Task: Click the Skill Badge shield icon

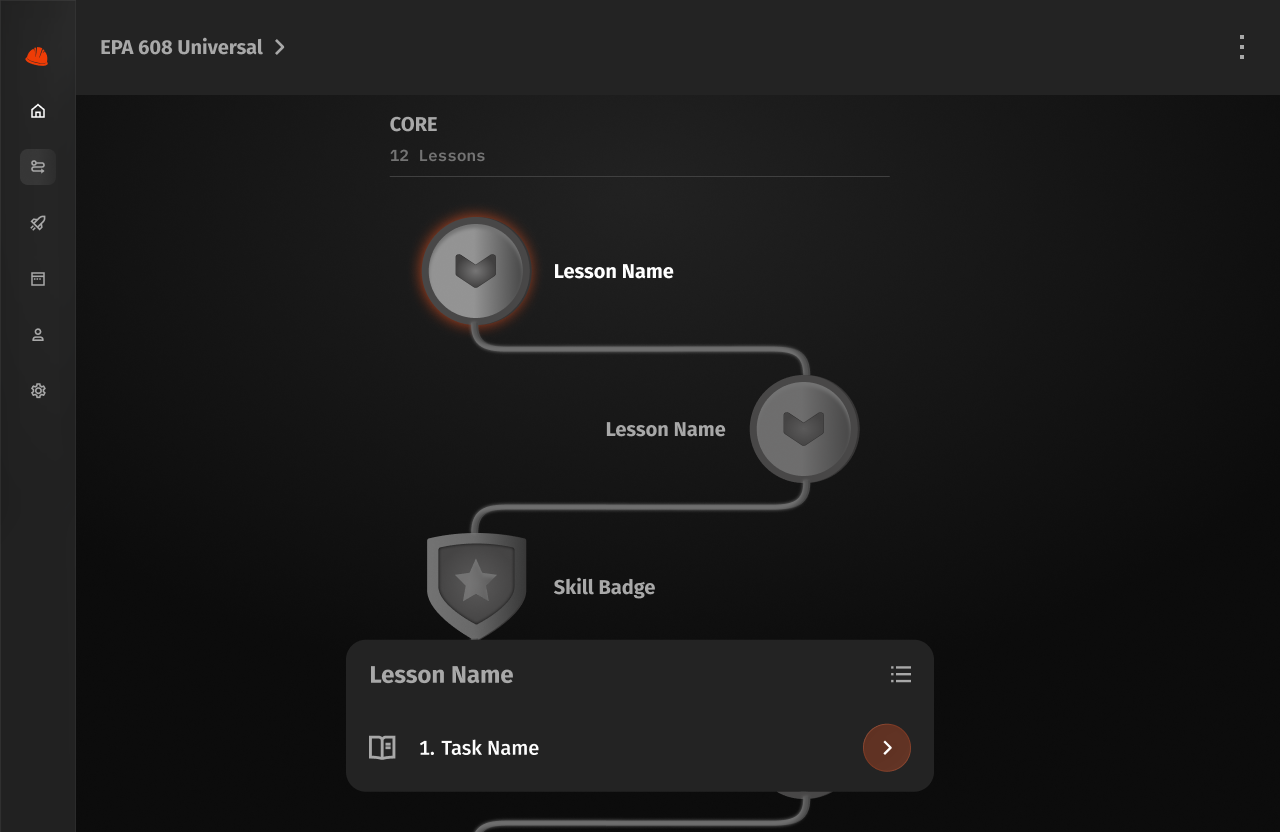Action: [476, 586]
